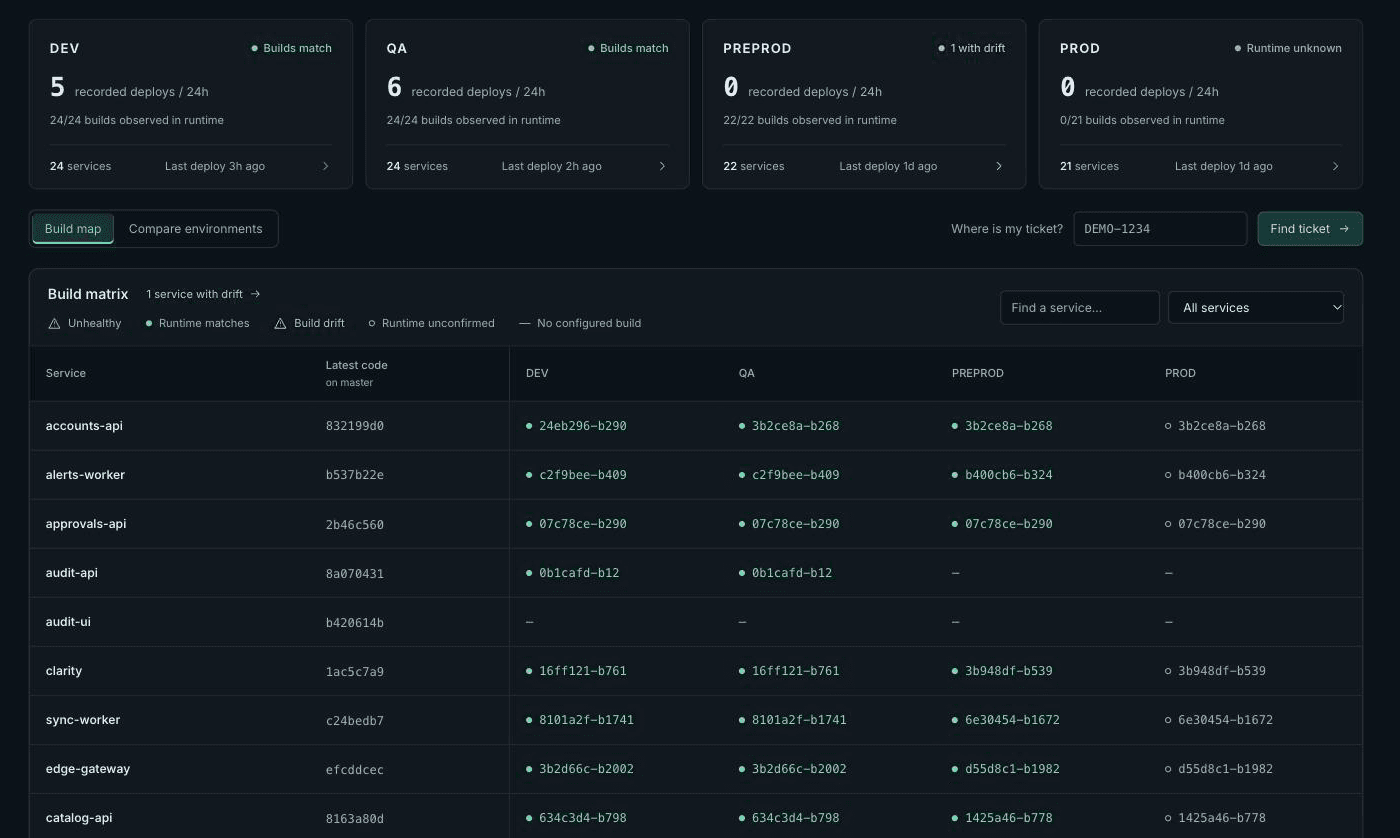Click 'Last deploy 2h ago' on QA card
The height and width of the screenshot is (838, 1400).
[x=552, y=166]
